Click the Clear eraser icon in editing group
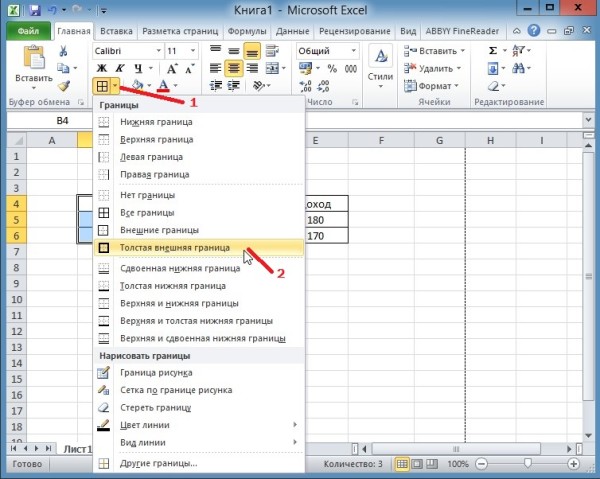The width and height of the screenshot is (600, 479). (493, 86)
